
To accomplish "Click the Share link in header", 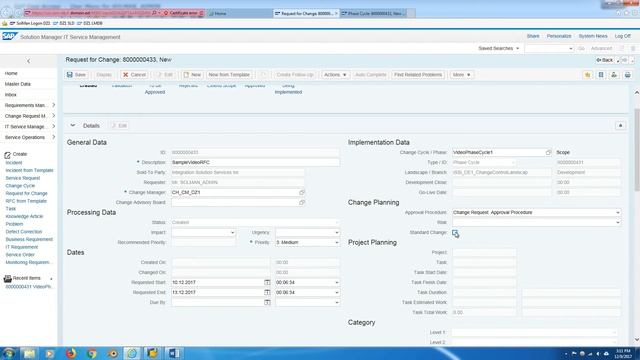I will [533, 36].
